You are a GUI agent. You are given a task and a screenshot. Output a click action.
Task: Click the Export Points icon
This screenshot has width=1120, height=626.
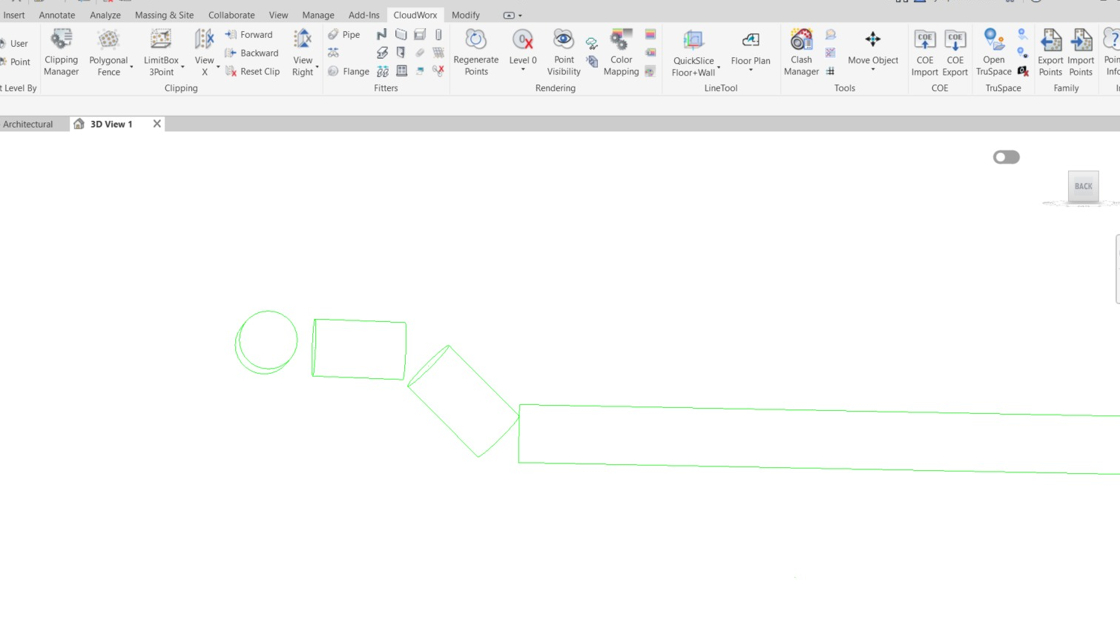(1050, 41)
